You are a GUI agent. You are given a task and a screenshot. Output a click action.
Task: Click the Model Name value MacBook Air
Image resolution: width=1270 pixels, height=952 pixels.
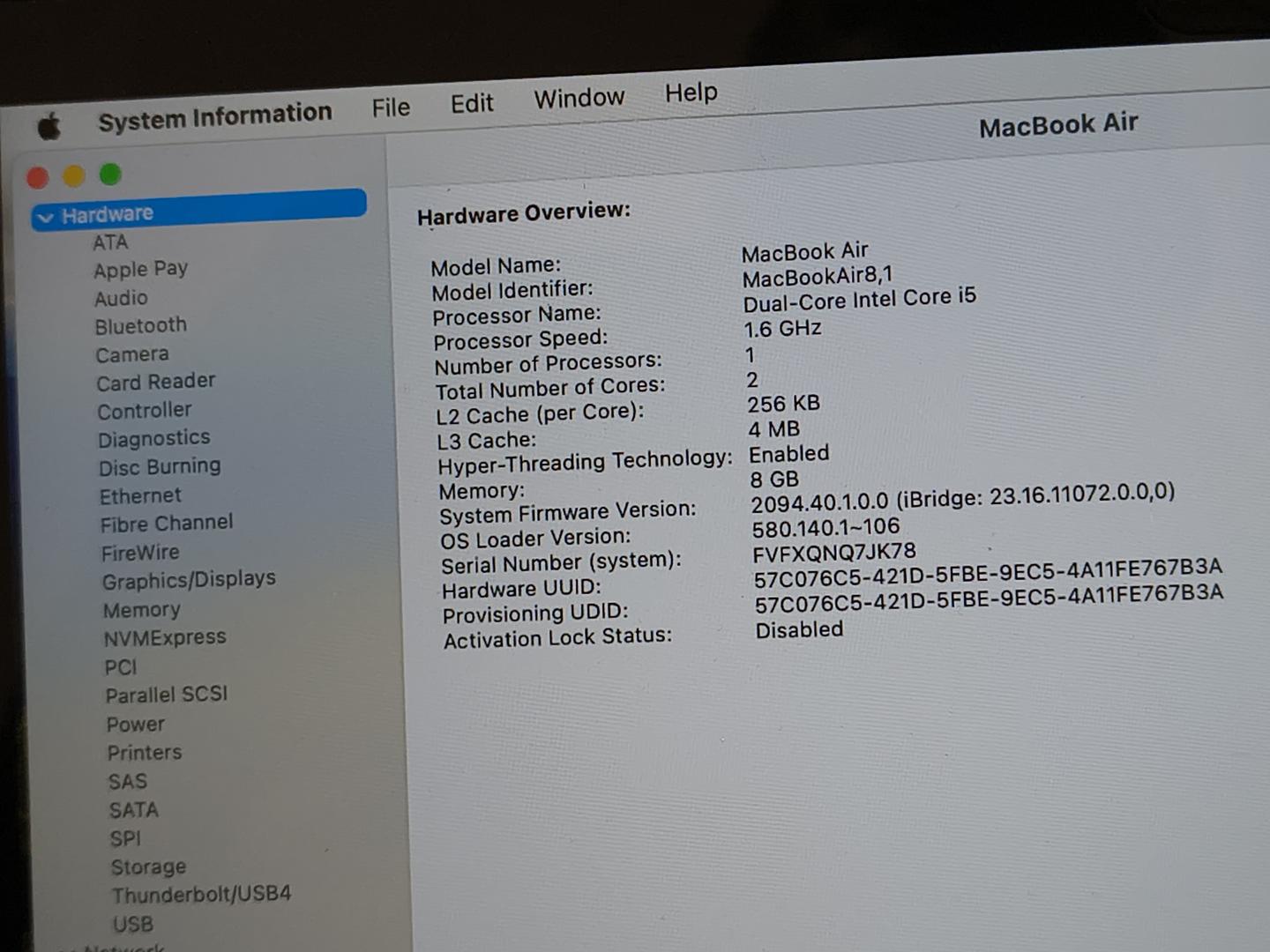click(x=805, y=253)
